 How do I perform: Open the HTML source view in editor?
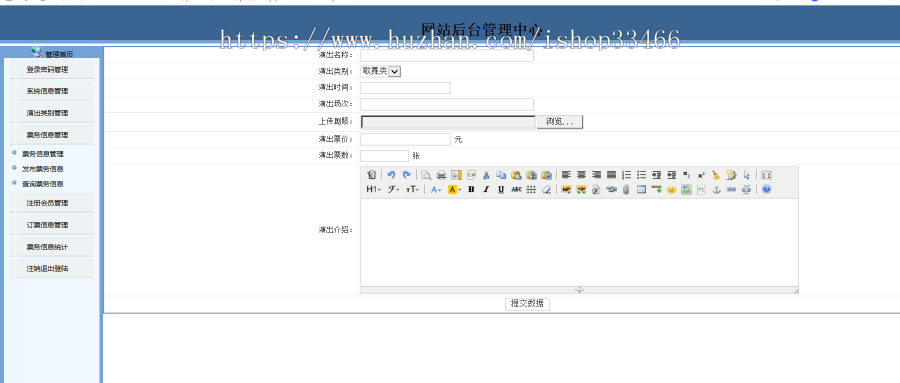click(371, 175)
